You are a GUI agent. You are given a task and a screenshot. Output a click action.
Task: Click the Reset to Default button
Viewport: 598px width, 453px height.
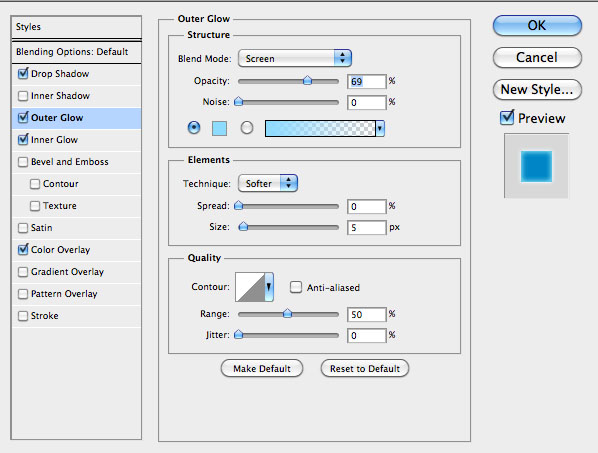[x=365, y=369]
